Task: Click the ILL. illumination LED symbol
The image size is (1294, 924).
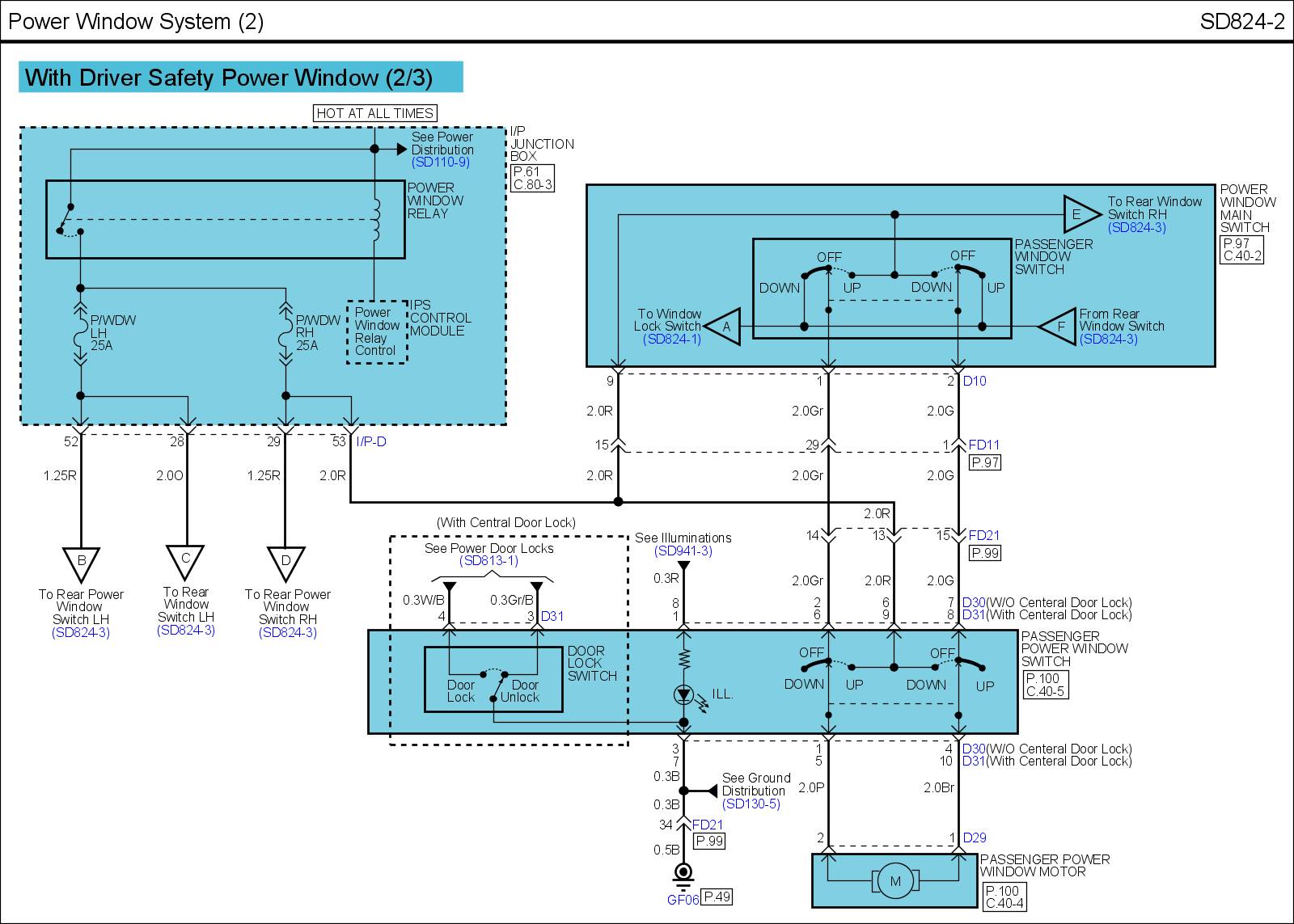Action: pyautogui.click(x=683, y=694)
